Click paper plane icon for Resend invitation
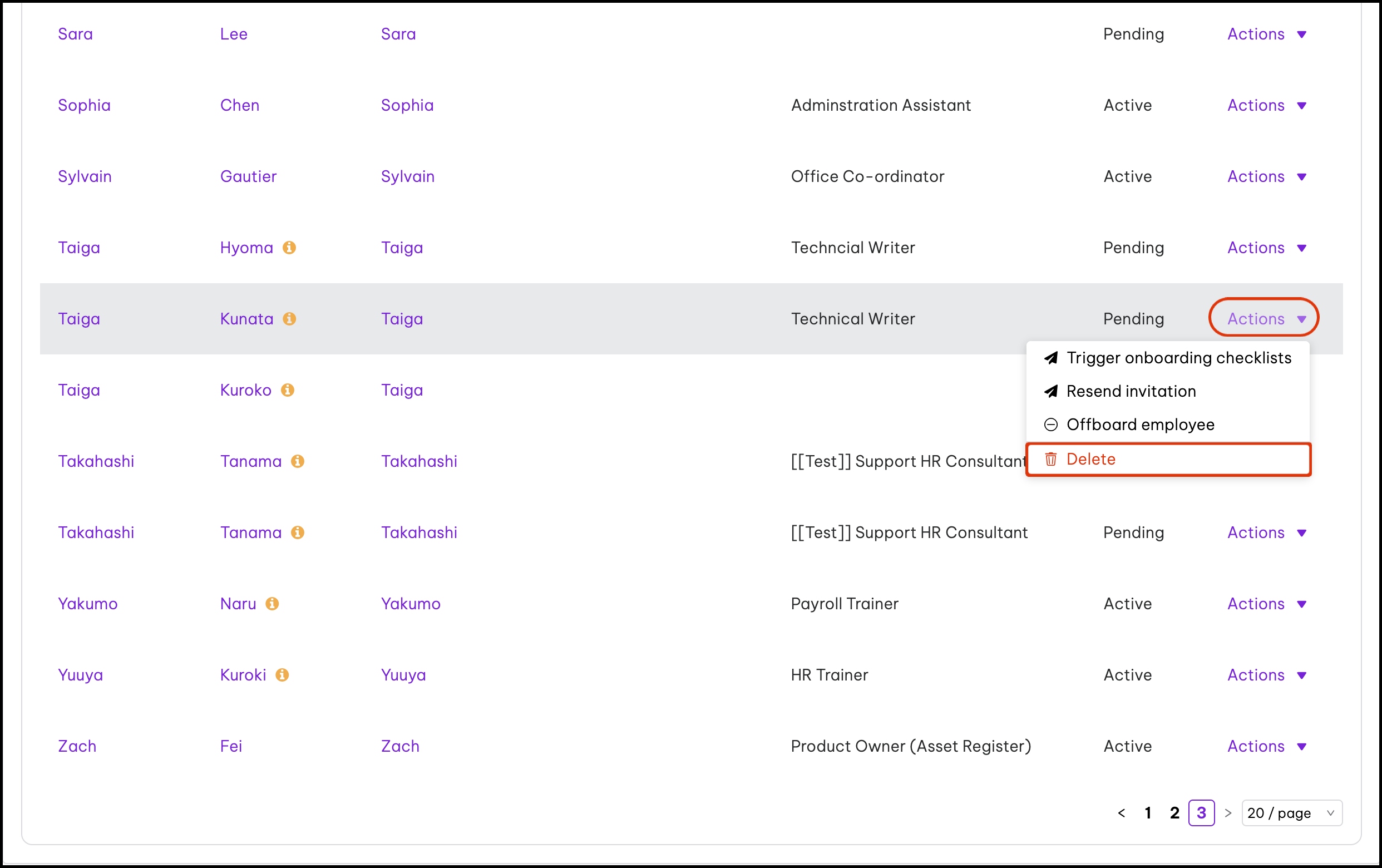The width and height of the screenshot is (1382, 868). (1050, 392)
